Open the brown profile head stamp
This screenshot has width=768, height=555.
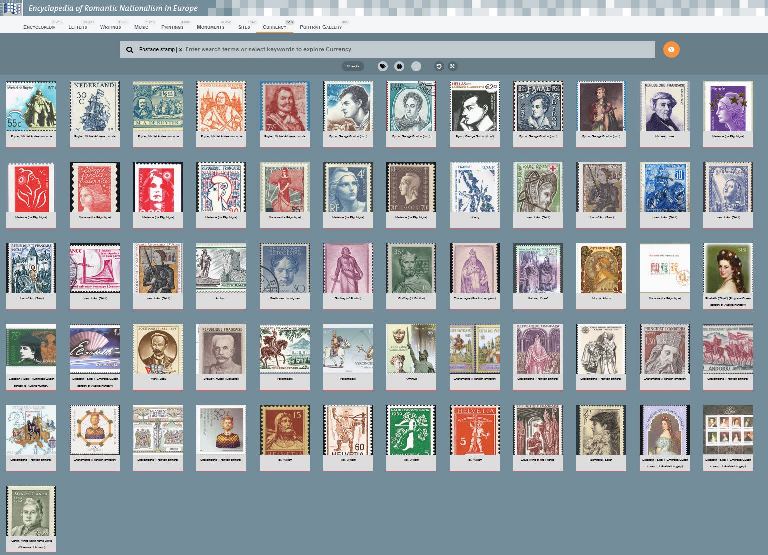411,188
